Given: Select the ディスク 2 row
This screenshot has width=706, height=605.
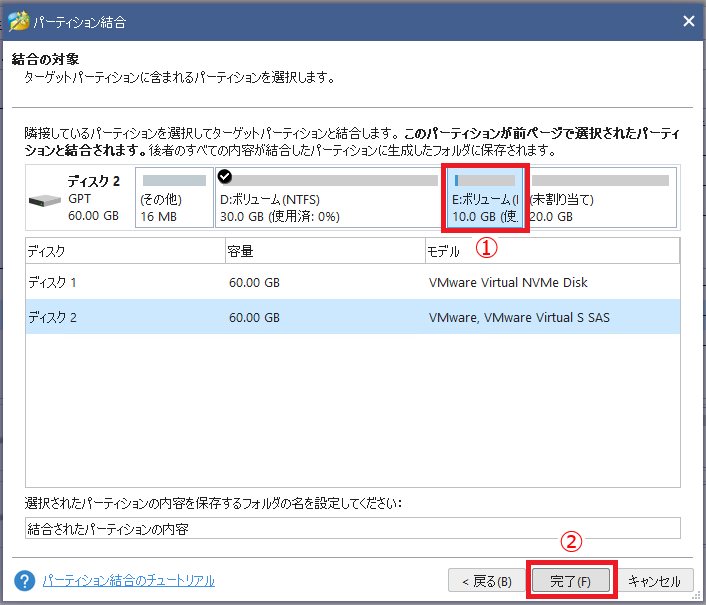Looking at the screenshot, I should pos(353,317).
